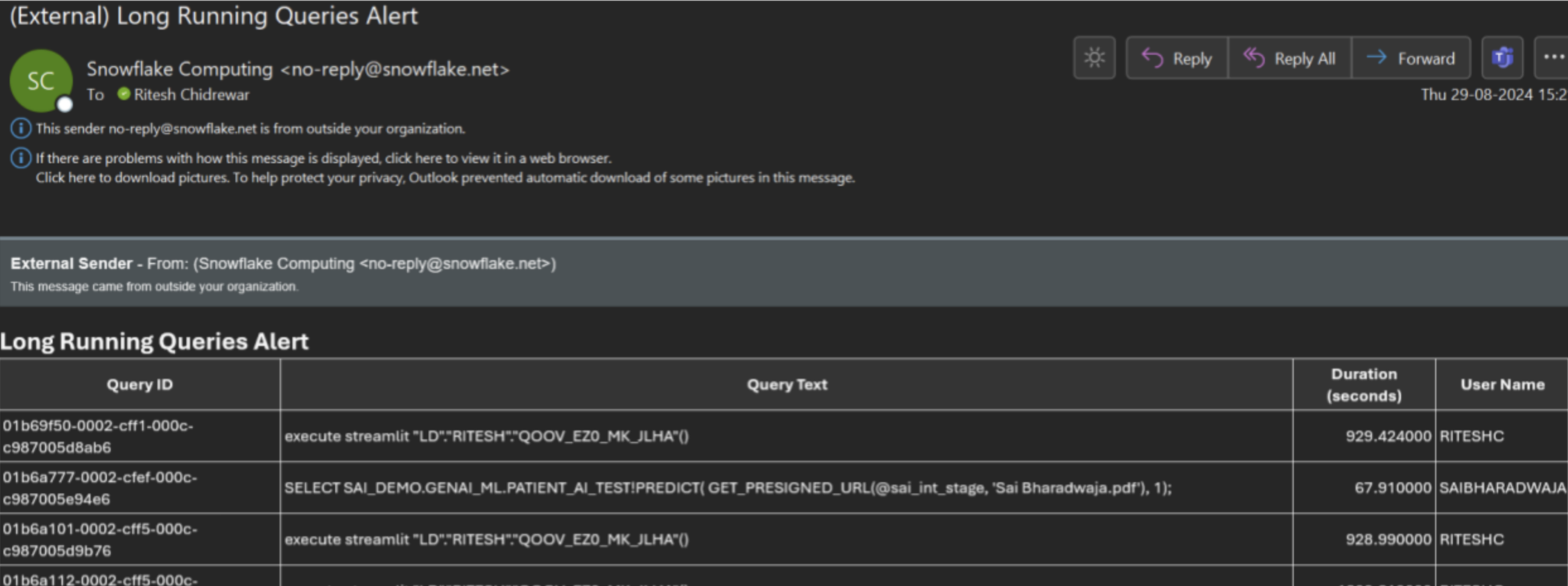
Task: Click duration value 929.424000
Action: tap(1388, 436)
